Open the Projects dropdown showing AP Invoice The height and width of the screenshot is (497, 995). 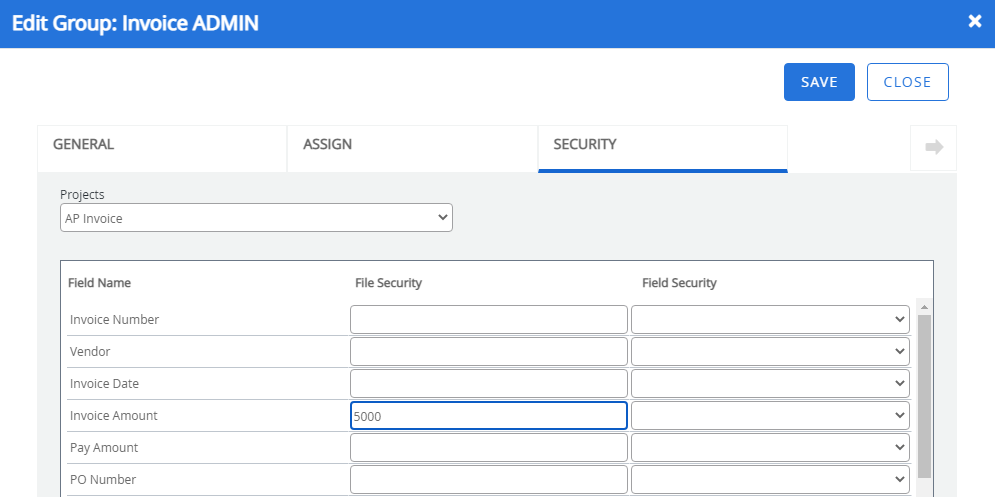(x=256, y=218)
